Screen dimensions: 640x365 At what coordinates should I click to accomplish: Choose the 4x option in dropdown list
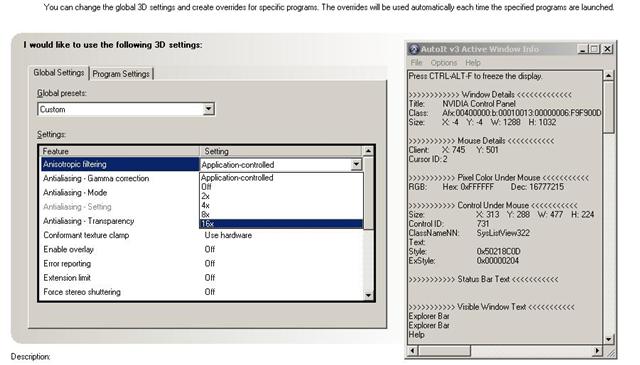[281, 205]
